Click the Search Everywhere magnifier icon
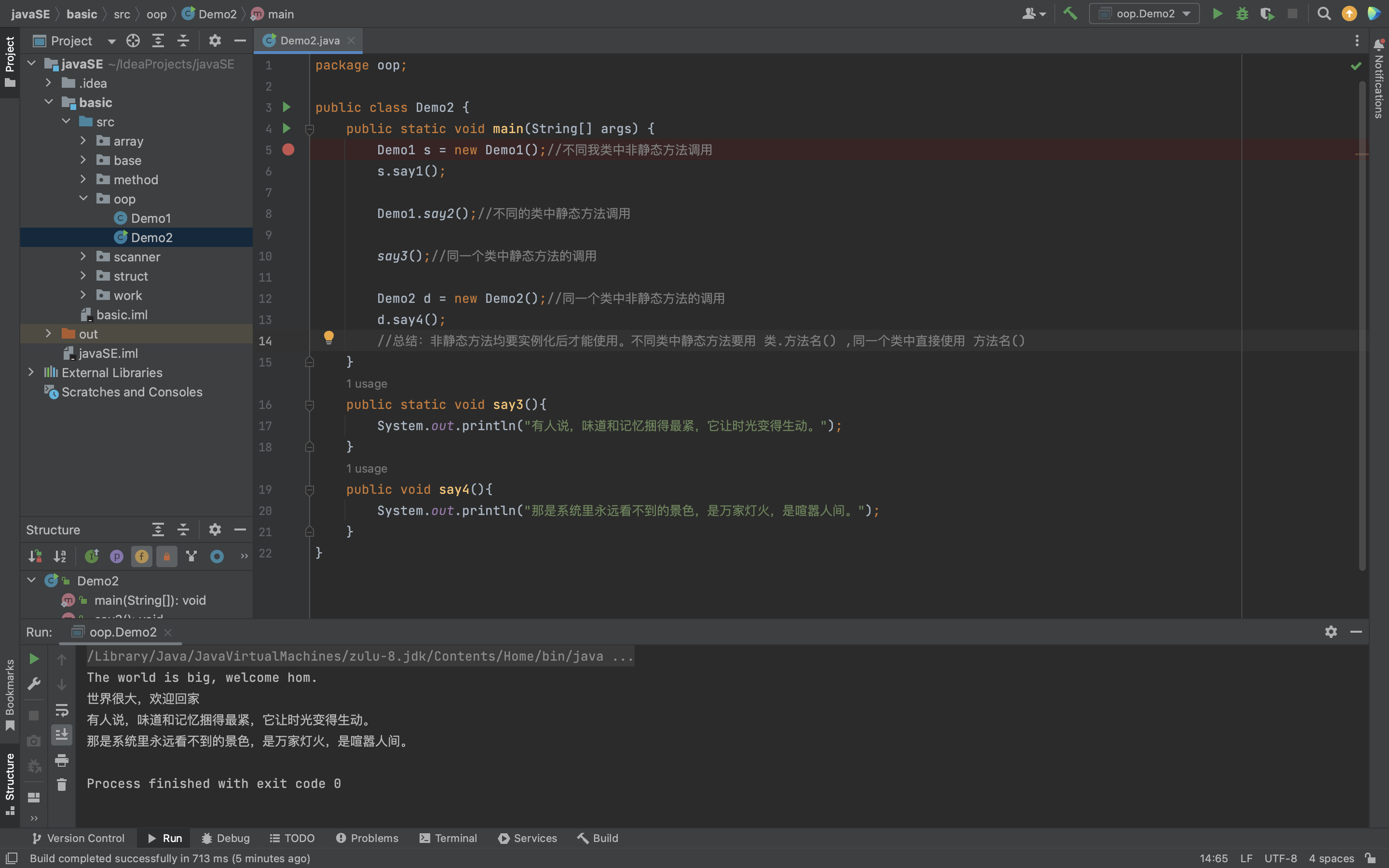The height and width of the screenshot is (868, 1389). [1324, 14]
